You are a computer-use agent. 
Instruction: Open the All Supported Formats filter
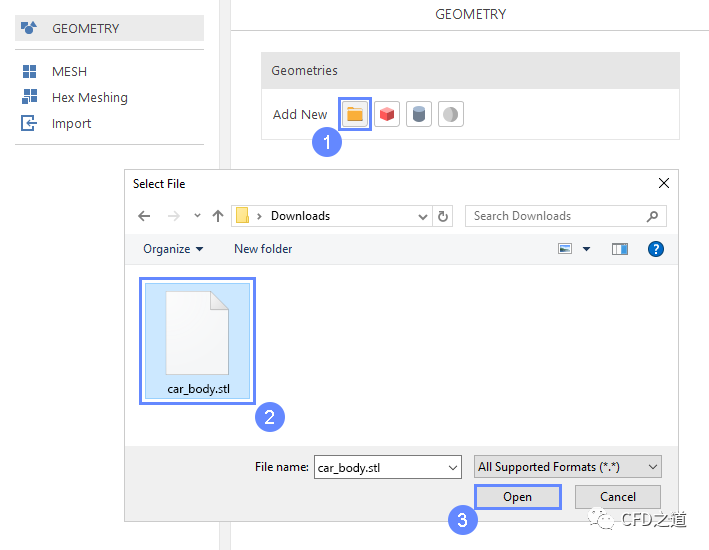[568, 467]
